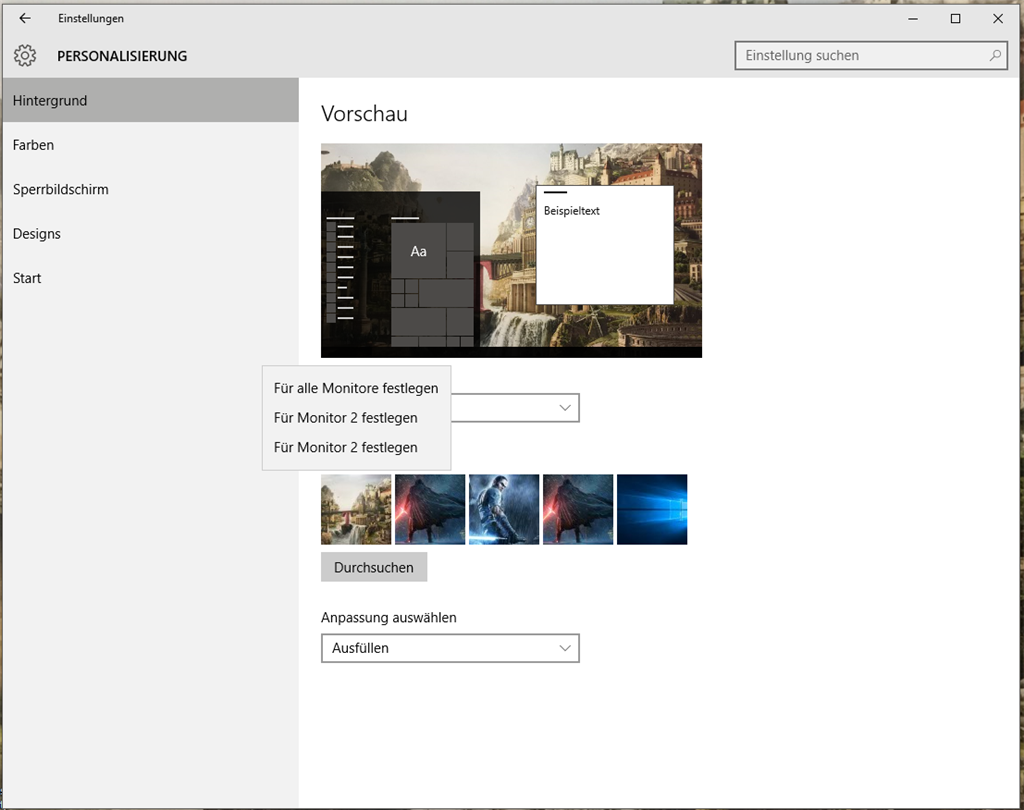Open the Sperrbildschirm settings
The image size is (1024, 810).
click(150, 189)
